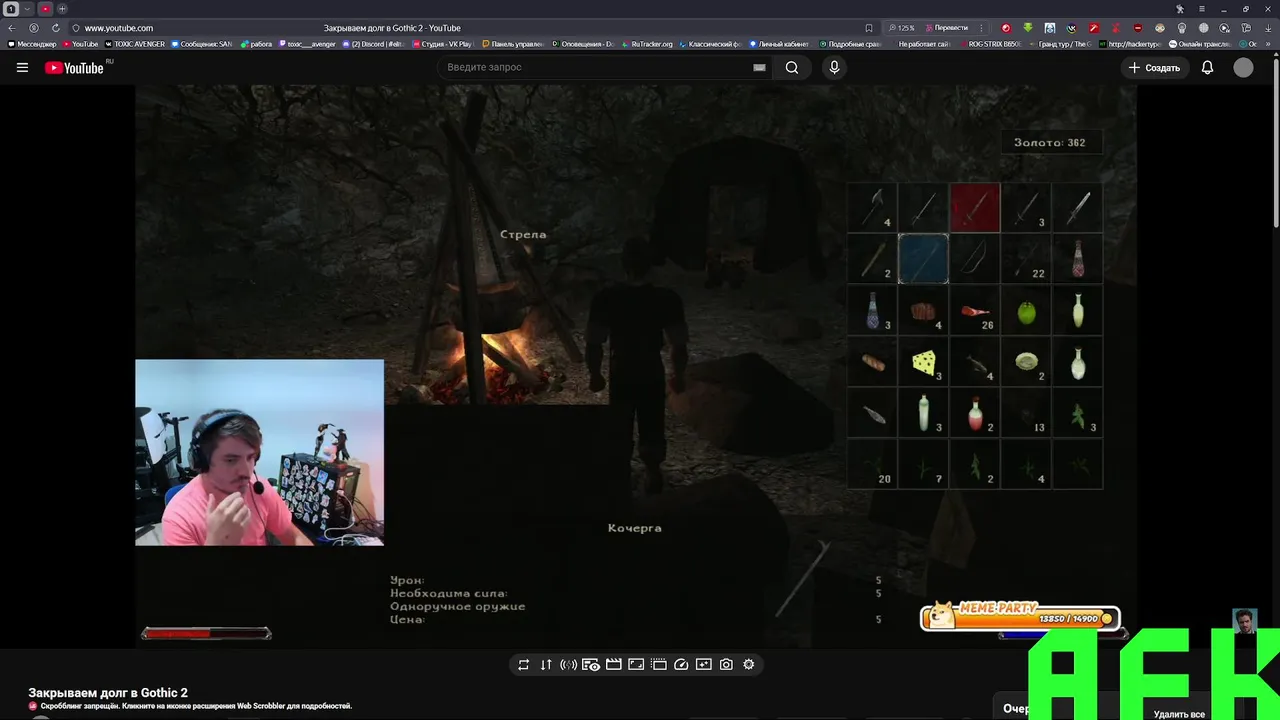Click the red circular extension icon next to translate
1280x720 pixels.
coord(1006,28)
